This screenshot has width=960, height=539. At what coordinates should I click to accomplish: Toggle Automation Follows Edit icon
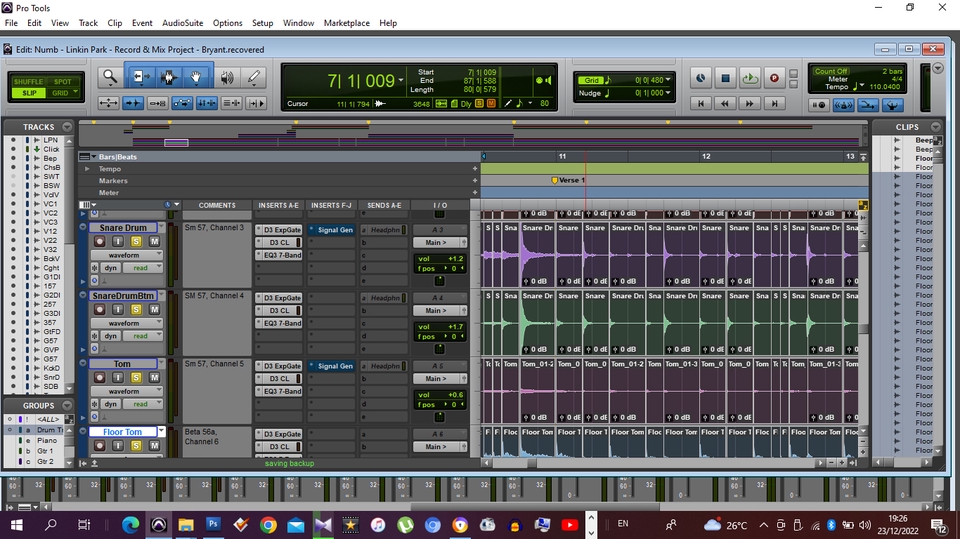click(182, 104)
